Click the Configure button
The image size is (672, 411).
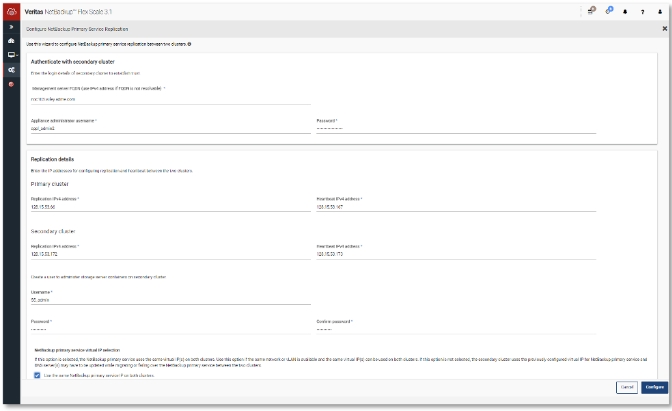654,386
